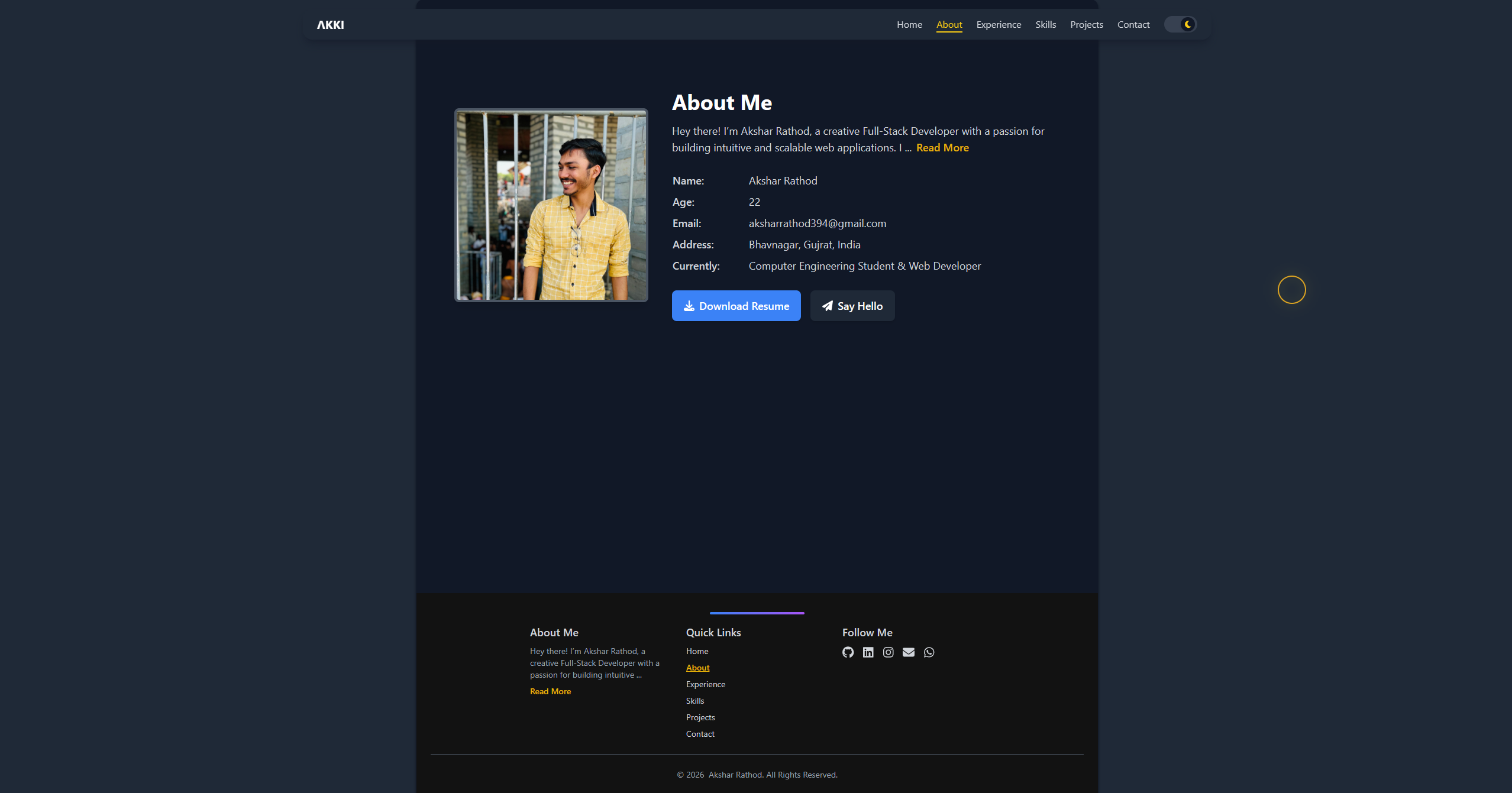Click the AKKI logo in the navbar
1512x793 pixels.
330,25
